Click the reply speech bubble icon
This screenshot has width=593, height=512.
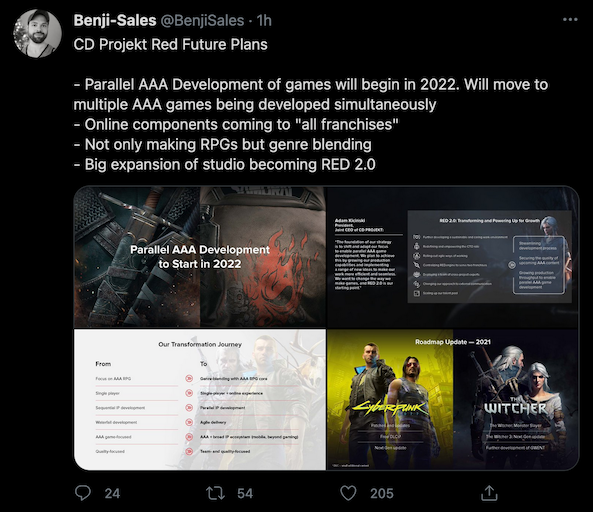tap(82, 493)
